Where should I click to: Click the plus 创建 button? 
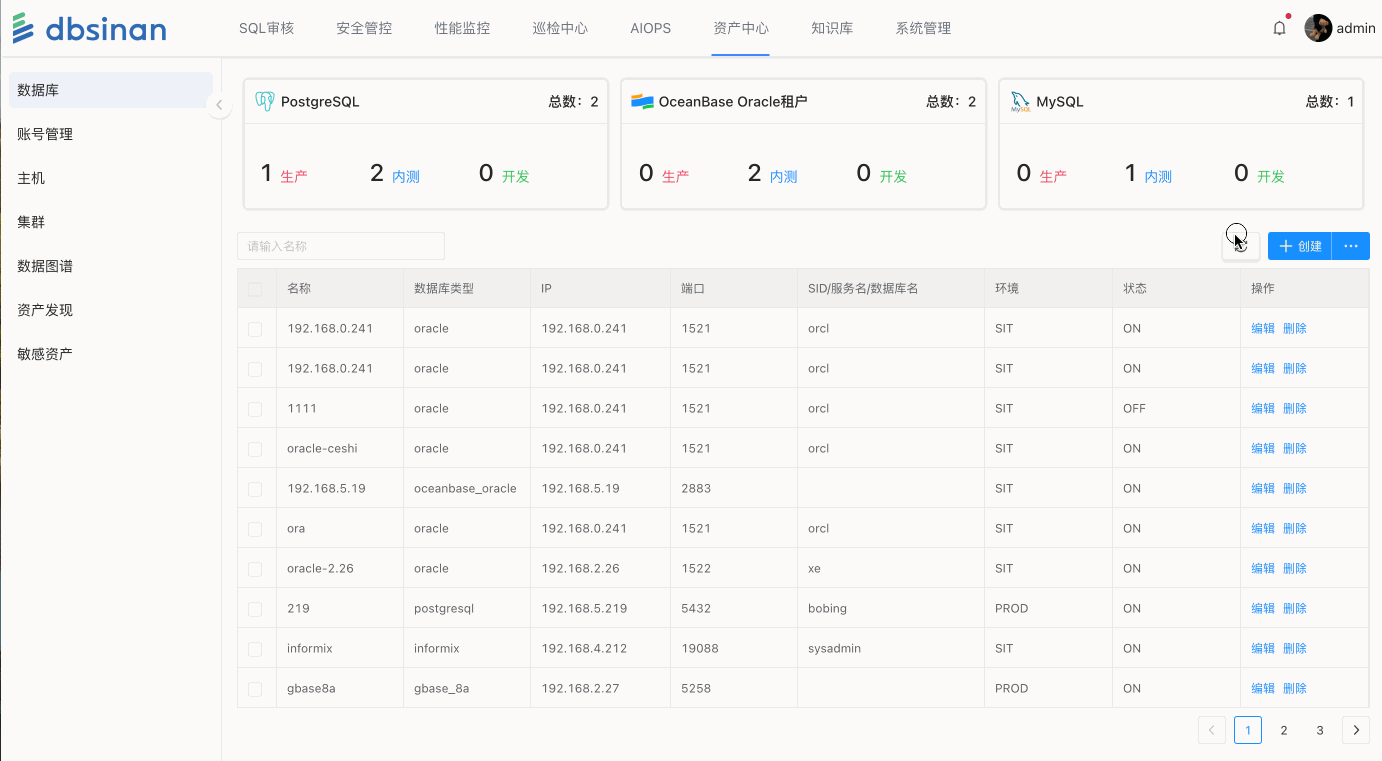(1300, 246)
